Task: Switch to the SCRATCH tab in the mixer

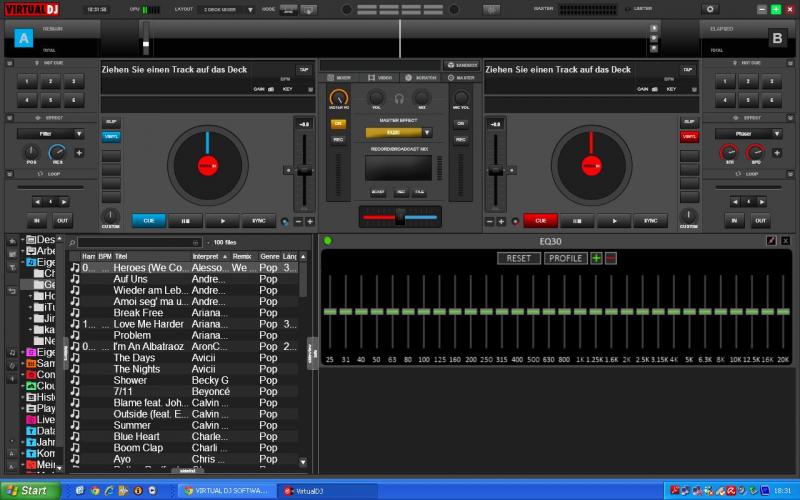Action: (x=423, y=77)
